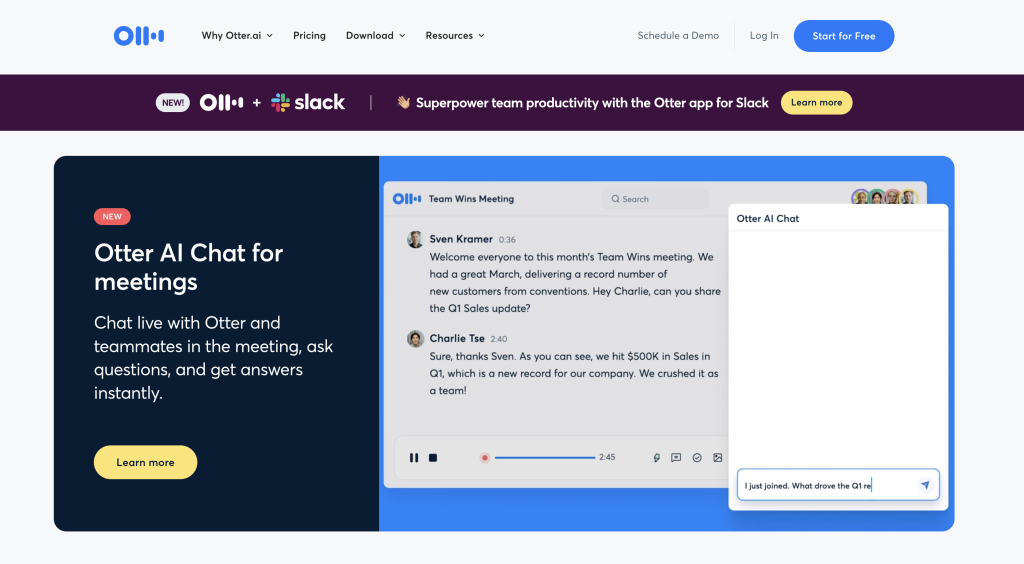Image resolution: width=1024 pixels, height=564 pixels.
Task: Seek on the recording progress bar
Action: pyautogui.click(x=545, y=458)
